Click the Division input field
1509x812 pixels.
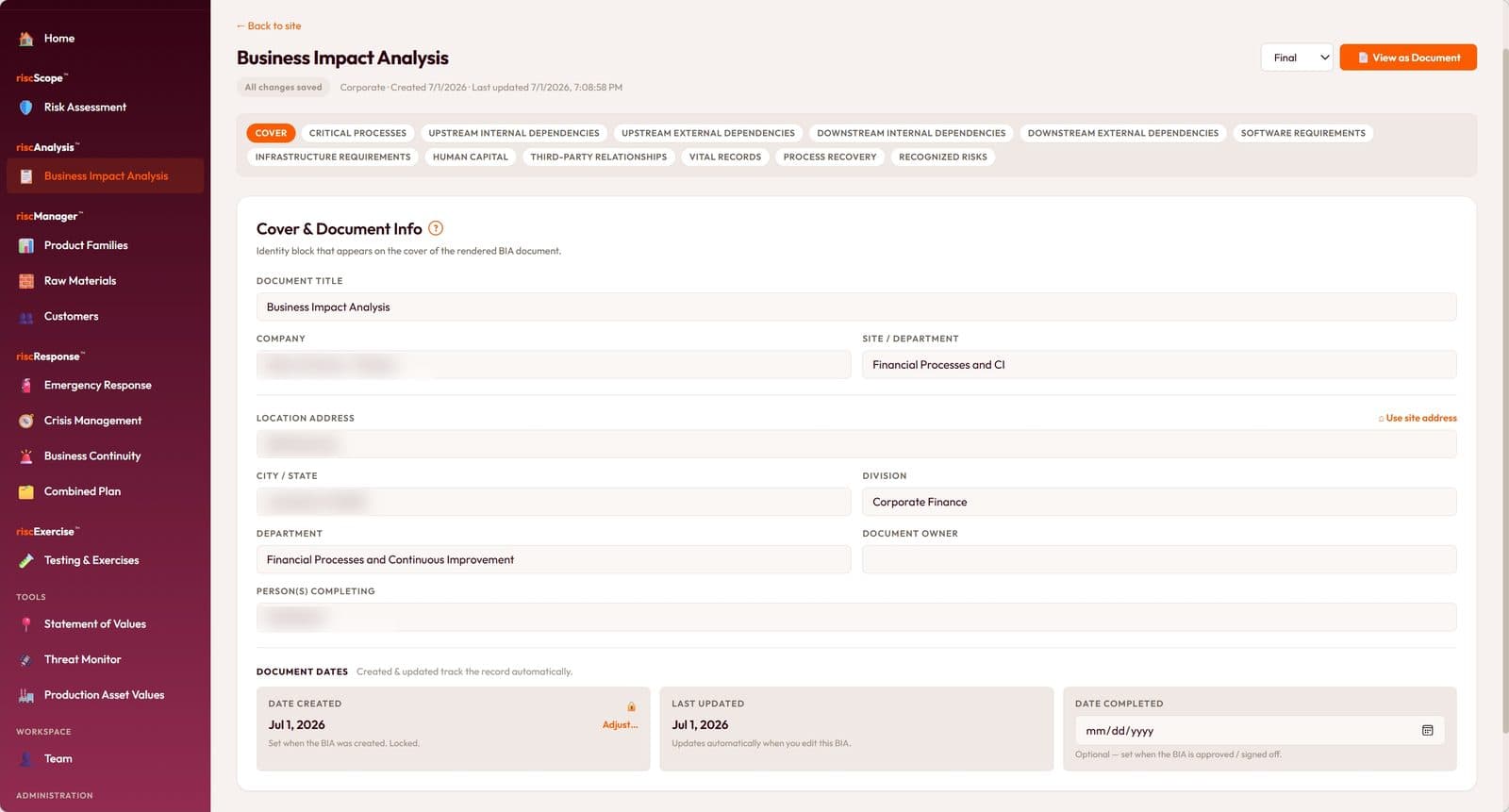(1159, 503)
